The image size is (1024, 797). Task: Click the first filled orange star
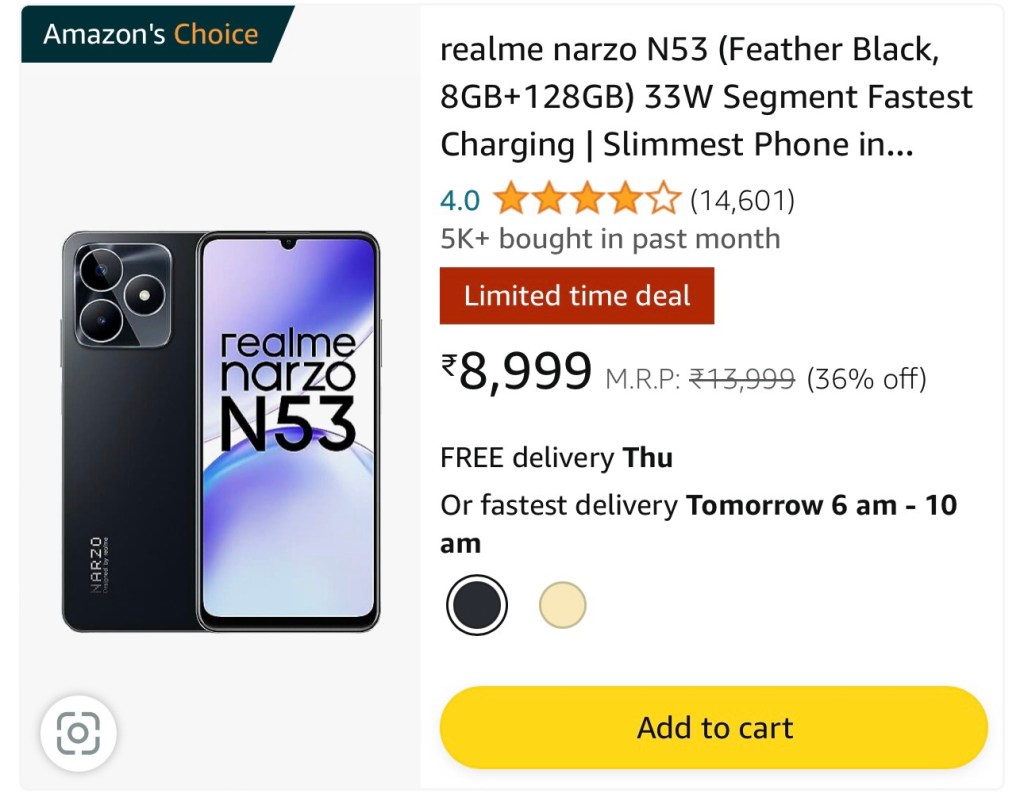(x=510, y=200)
